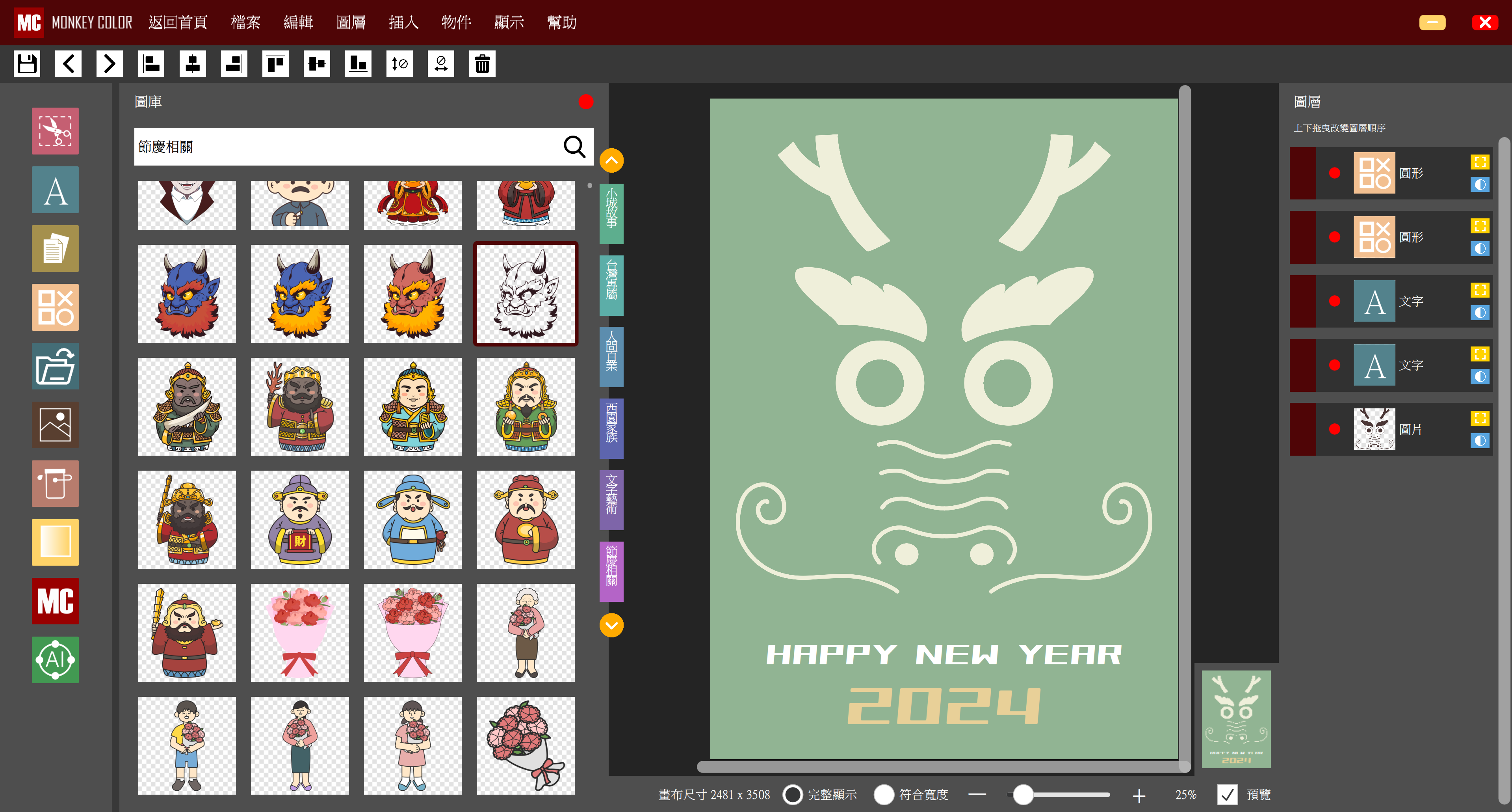Screen dimensions: 1512x812
Task: Undo with the left arrow toolbar button
Action: point(68,63)
